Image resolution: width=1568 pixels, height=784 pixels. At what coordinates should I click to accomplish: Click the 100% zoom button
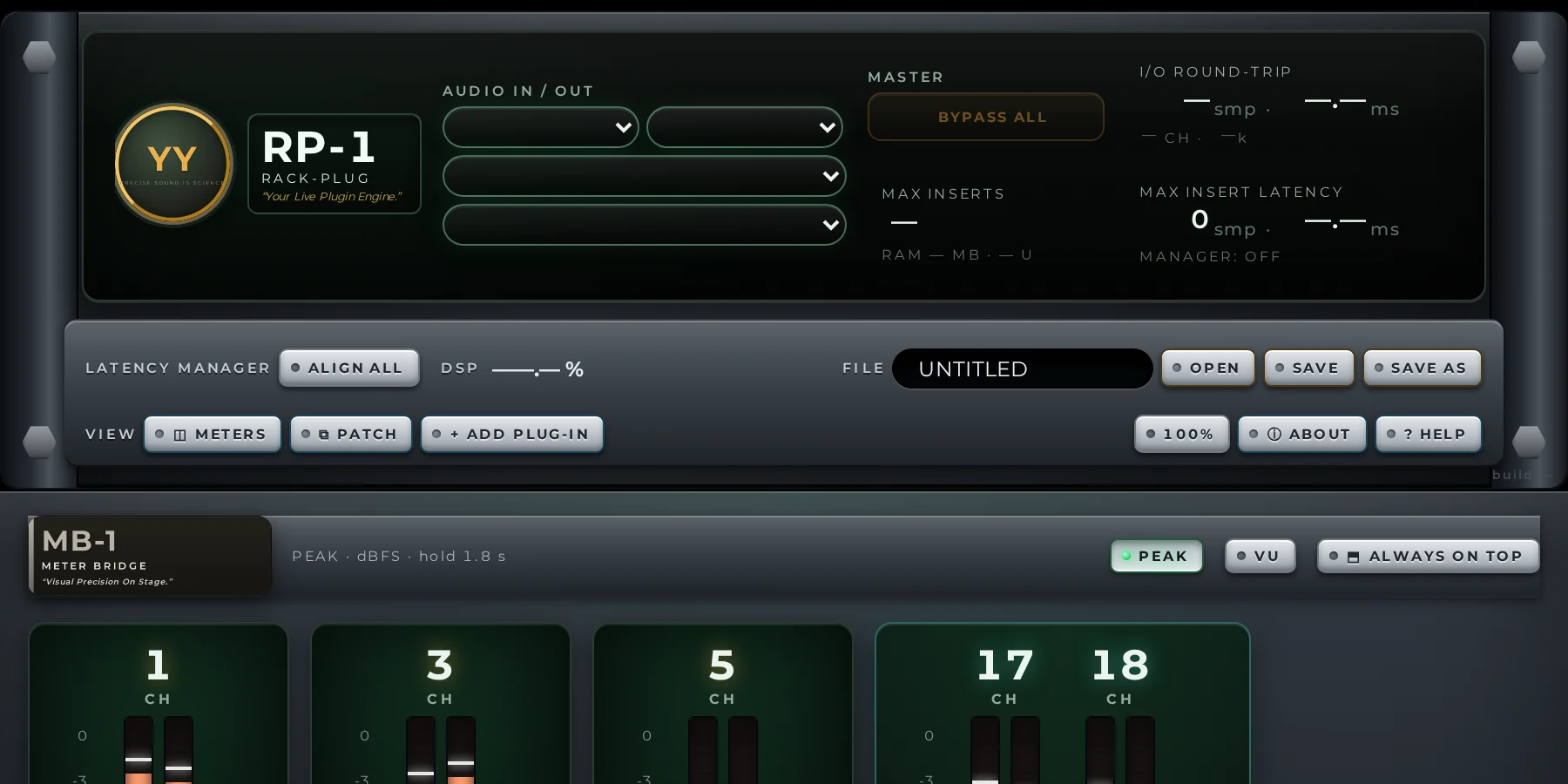[1182, 434]
